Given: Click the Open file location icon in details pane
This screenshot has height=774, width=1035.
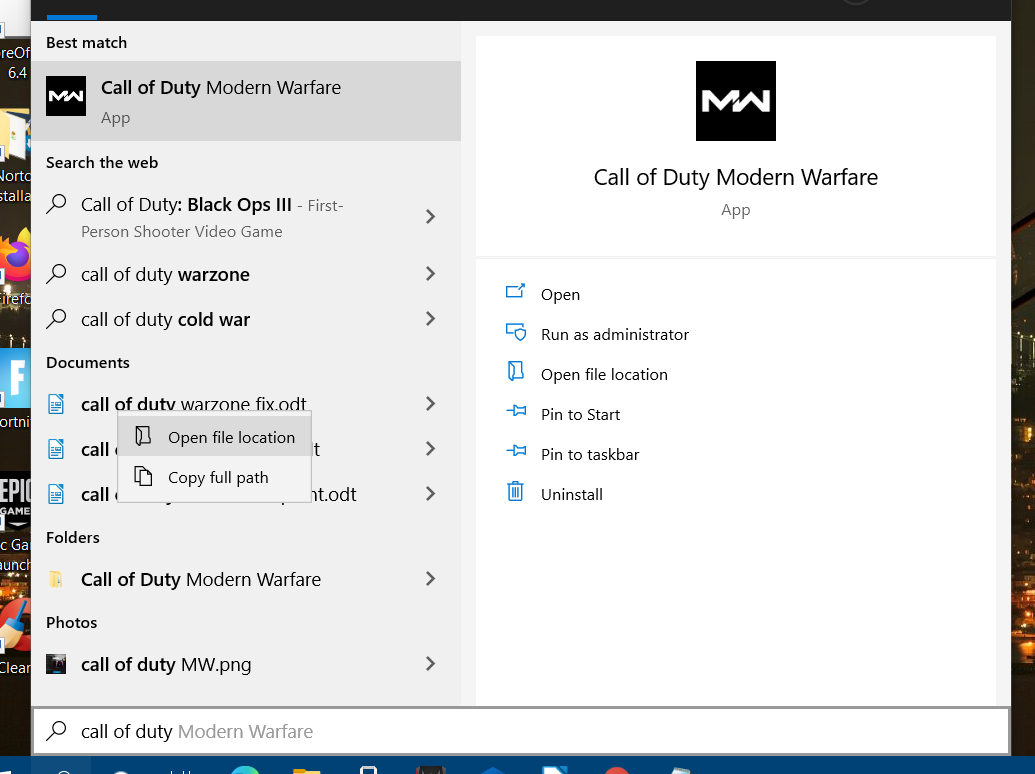Looking at the screenshot, I should click(516, 371).
